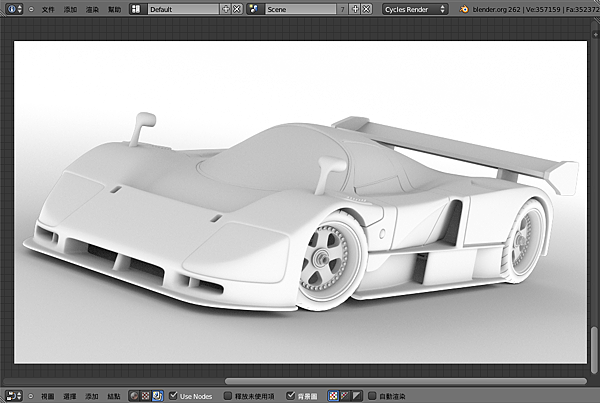
Task: Open the Cycles Render engine dropdown
Action: click(415, 9)
